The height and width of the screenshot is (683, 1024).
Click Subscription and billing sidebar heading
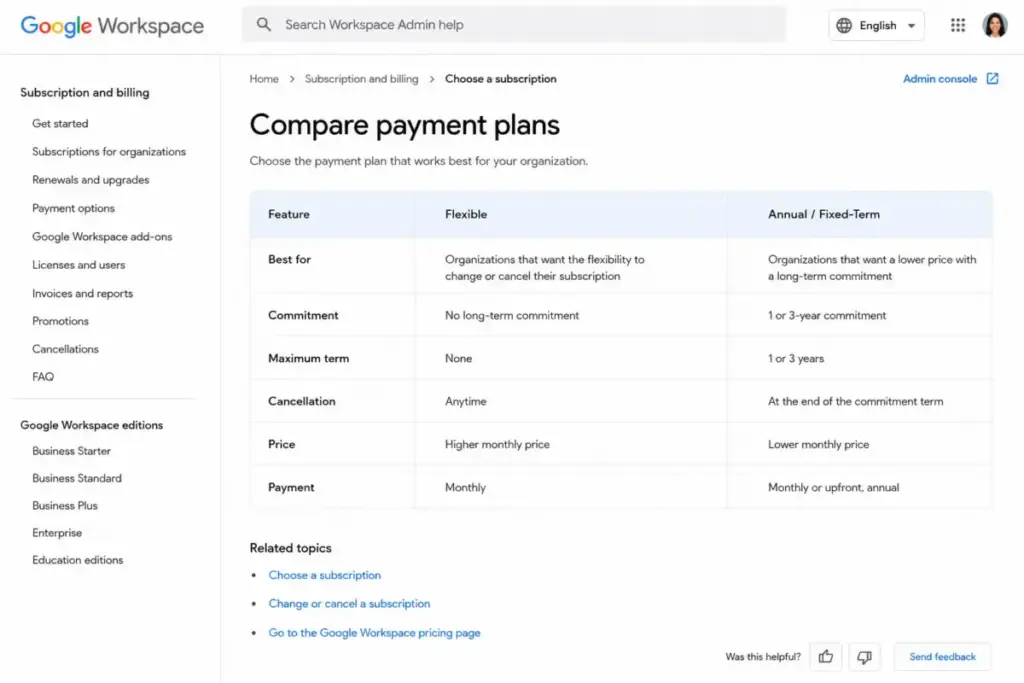85,92
